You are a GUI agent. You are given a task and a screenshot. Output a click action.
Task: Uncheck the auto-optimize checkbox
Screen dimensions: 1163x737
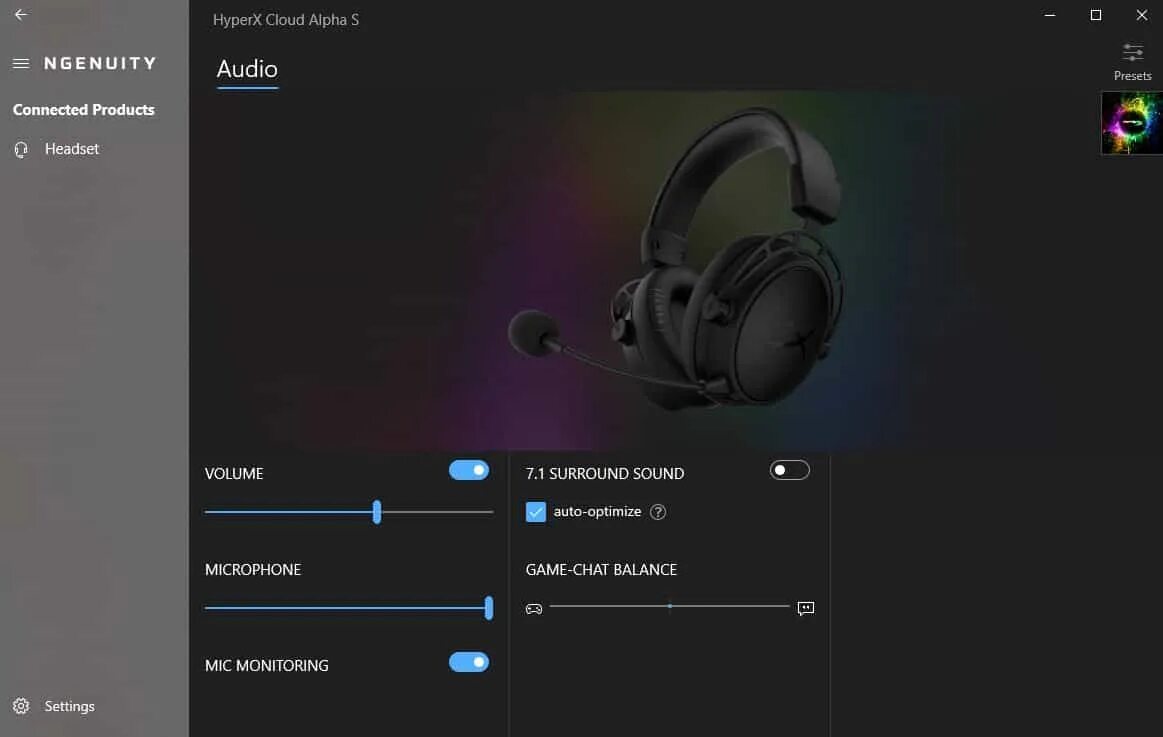(x=536, y=512)
